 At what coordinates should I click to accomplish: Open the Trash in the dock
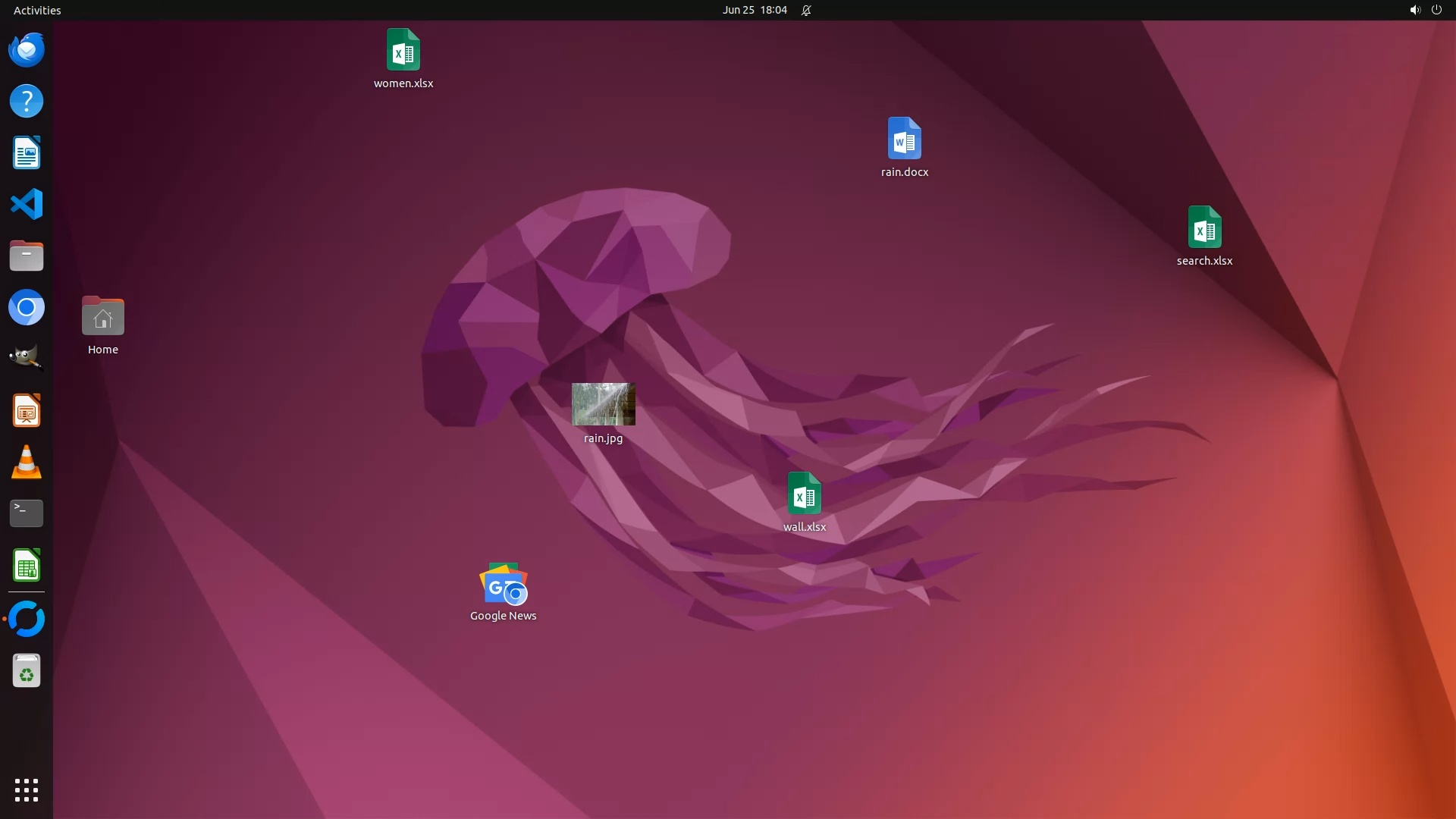coord(27,671)
